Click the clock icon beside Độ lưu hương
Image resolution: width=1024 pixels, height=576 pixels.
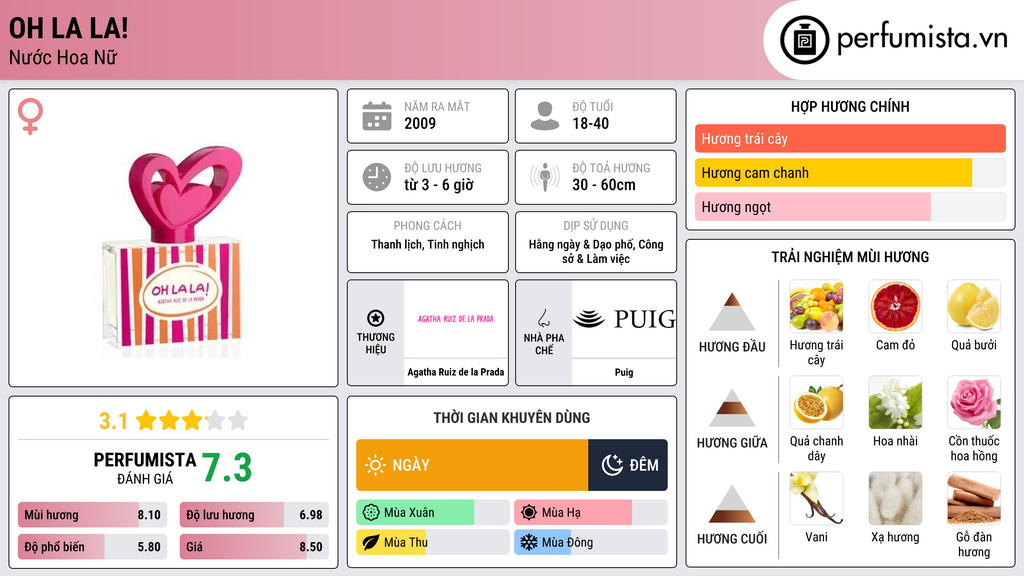377,177
